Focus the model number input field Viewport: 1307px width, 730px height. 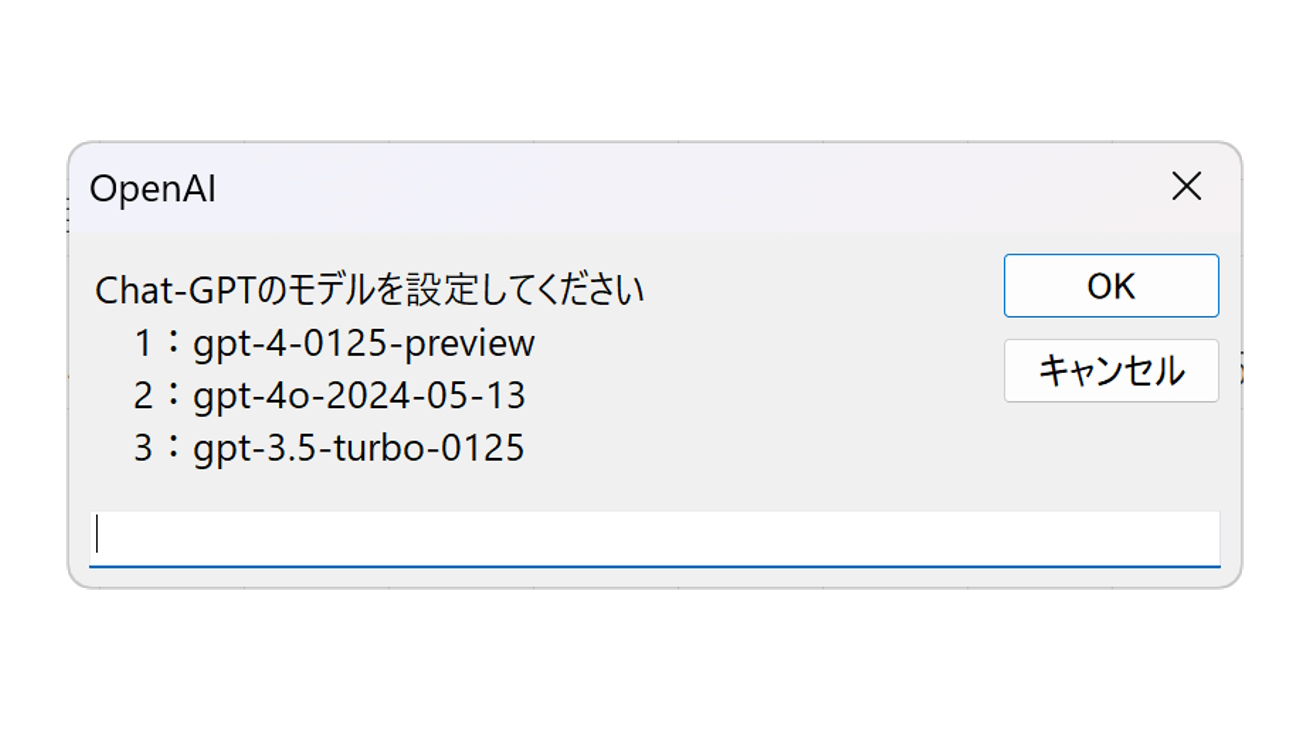point(654,538)
